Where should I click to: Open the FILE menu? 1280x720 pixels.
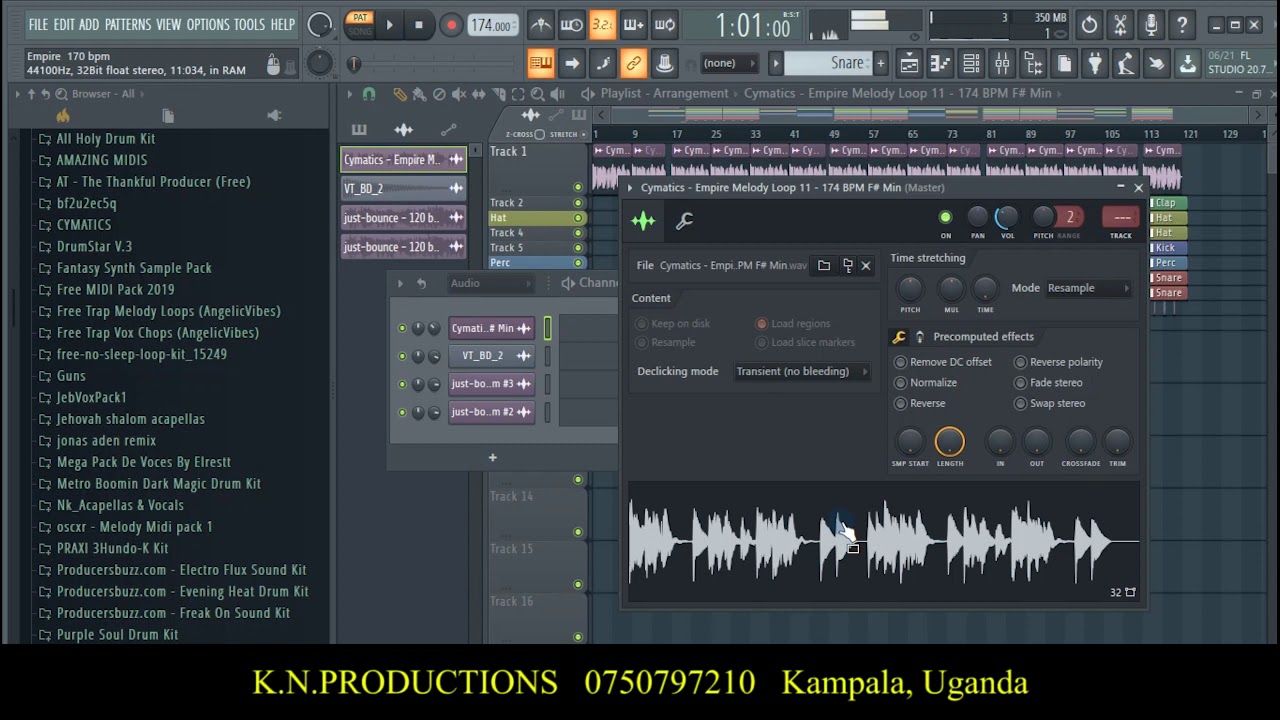[x=38, y=24]
